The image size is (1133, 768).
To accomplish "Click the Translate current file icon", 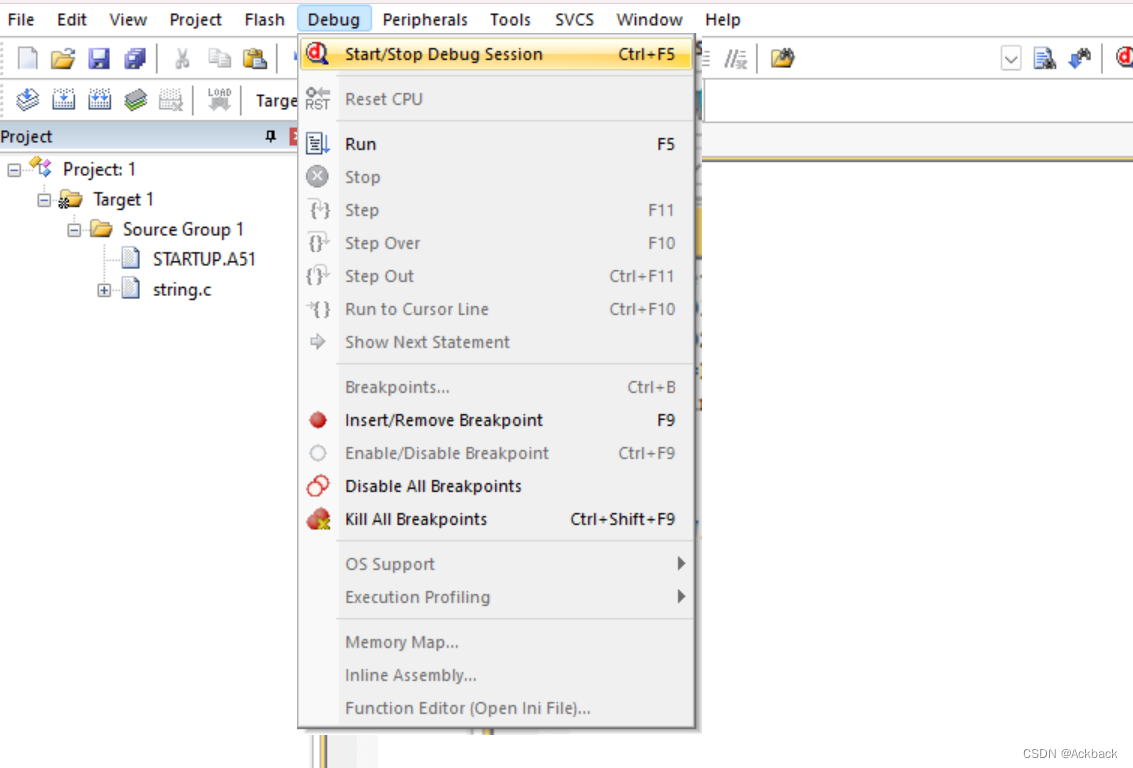I will (27, 99).
